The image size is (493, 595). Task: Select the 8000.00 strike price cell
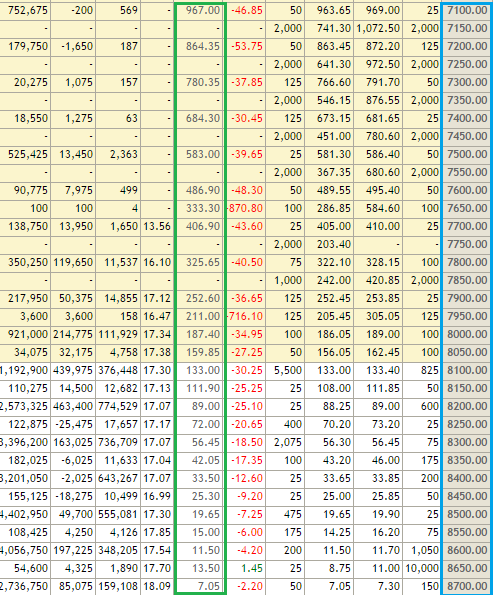tap(467, 335)
